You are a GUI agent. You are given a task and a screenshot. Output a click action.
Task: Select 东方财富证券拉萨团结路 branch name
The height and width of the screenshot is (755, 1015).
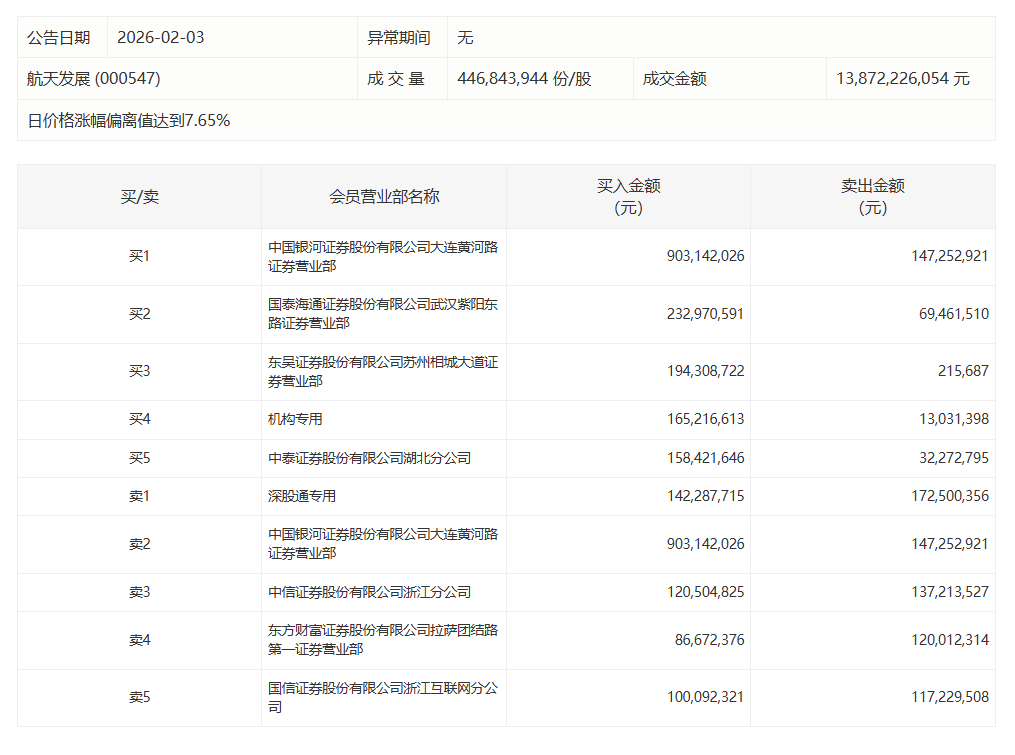tap(383, 640)
